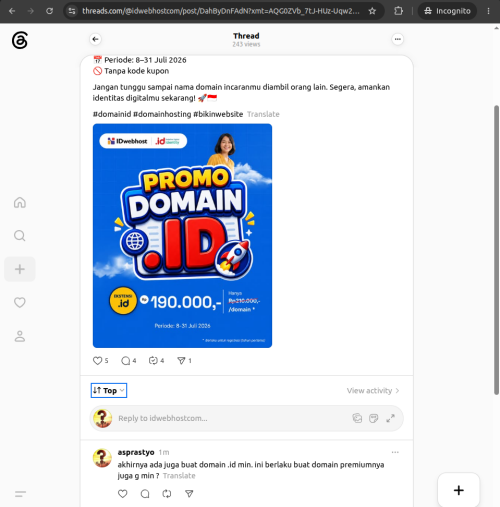Open asprastyo username link

[x=136, y=452]
